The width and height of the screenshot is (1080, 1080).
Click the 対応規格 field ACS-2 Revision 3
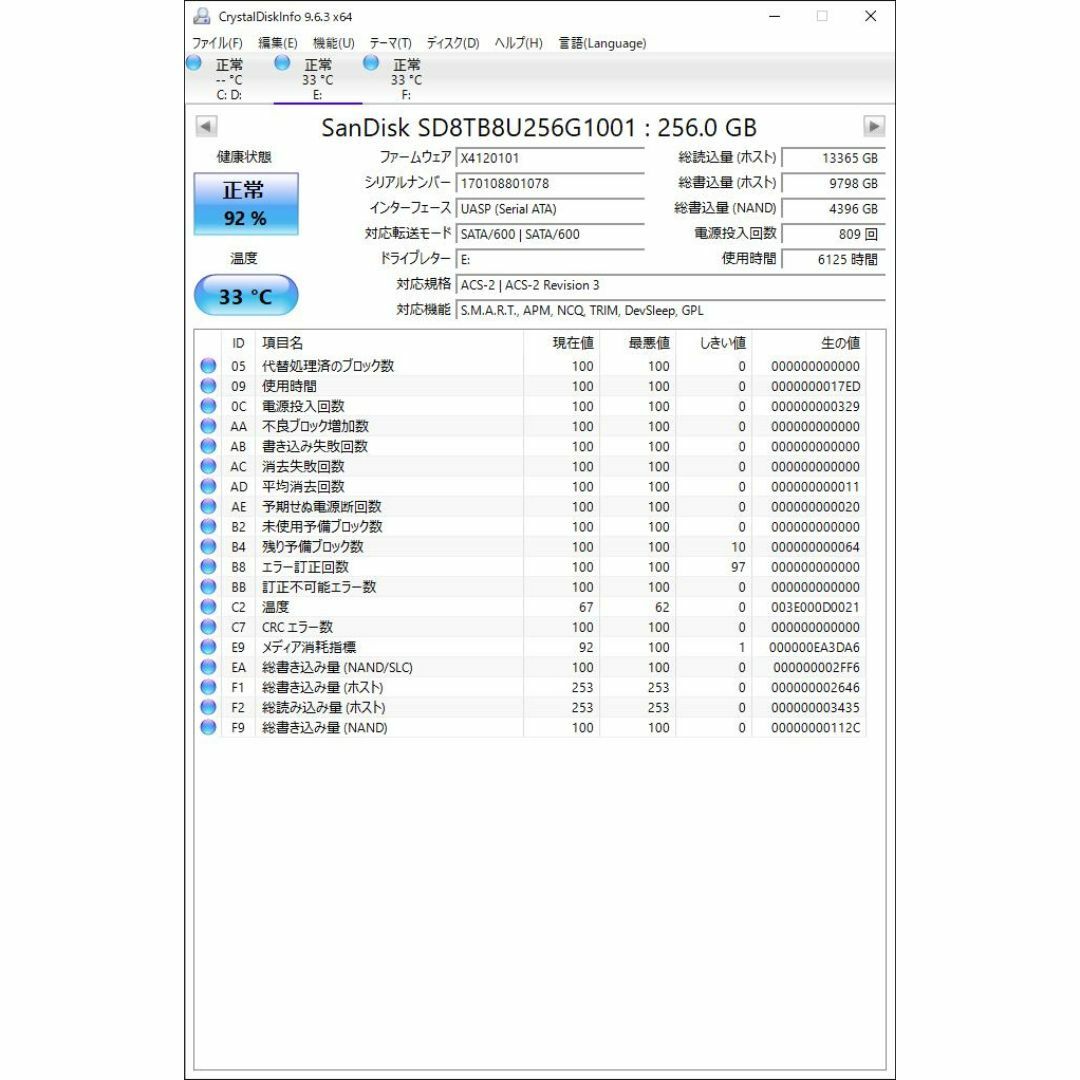pos(670,285)
